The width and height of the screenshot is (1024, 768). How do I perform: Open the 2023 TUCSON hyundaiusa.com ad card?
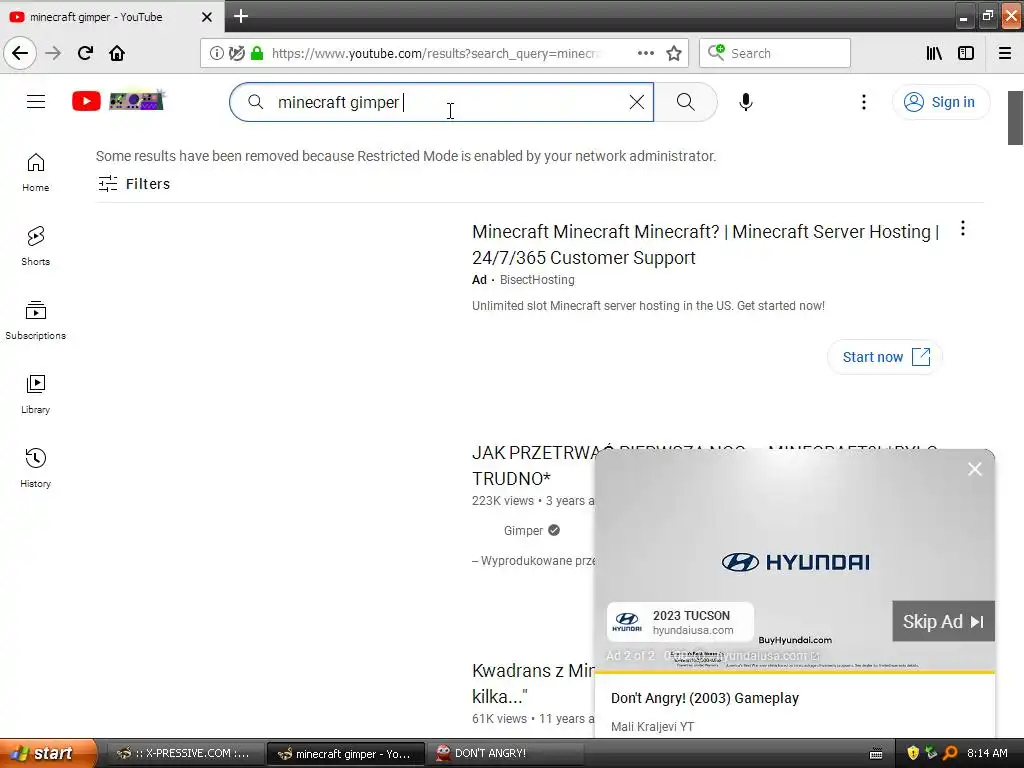tap(680, 622)
